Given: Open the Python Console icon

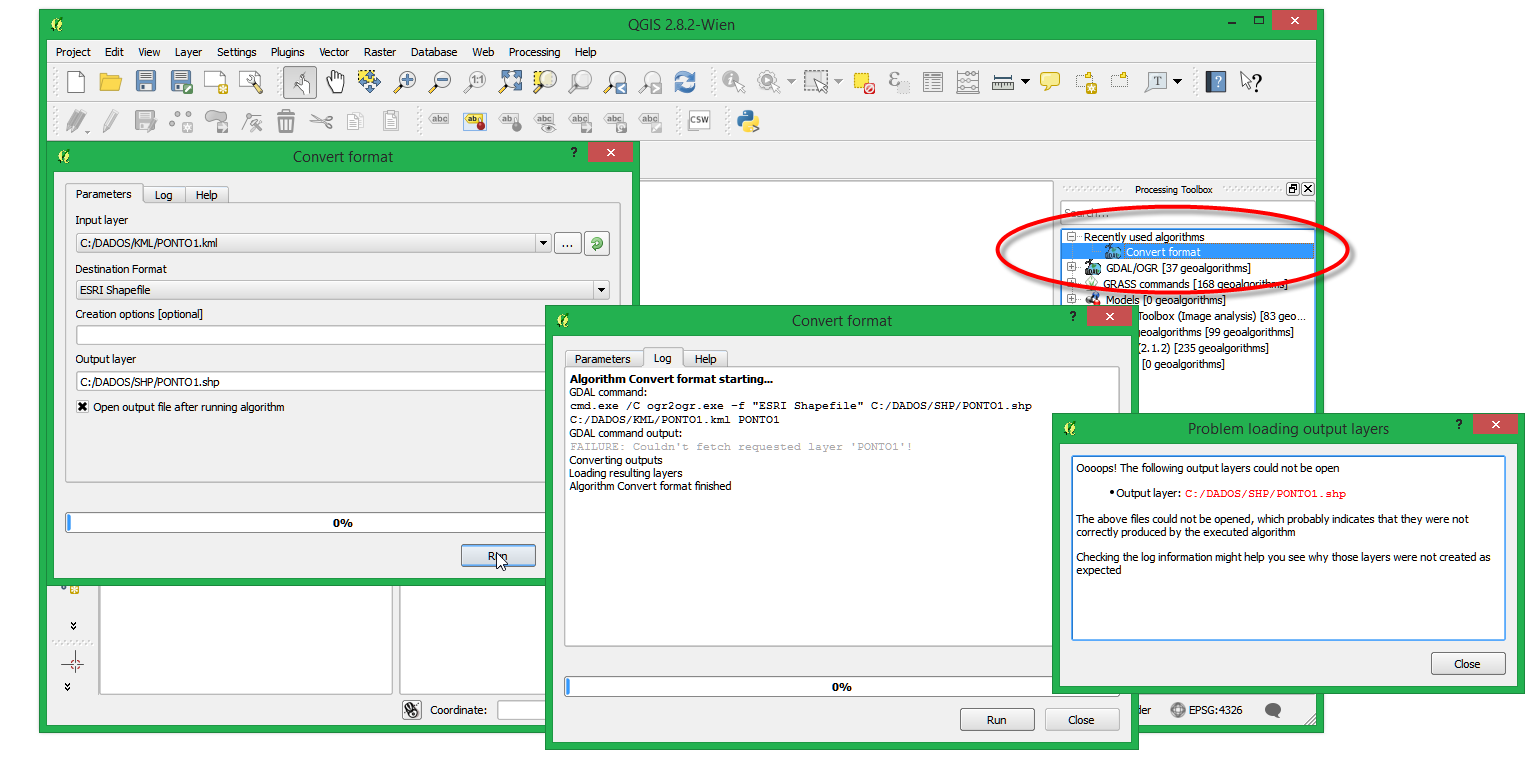Looking at the screenshot, I should coord(748,121).
